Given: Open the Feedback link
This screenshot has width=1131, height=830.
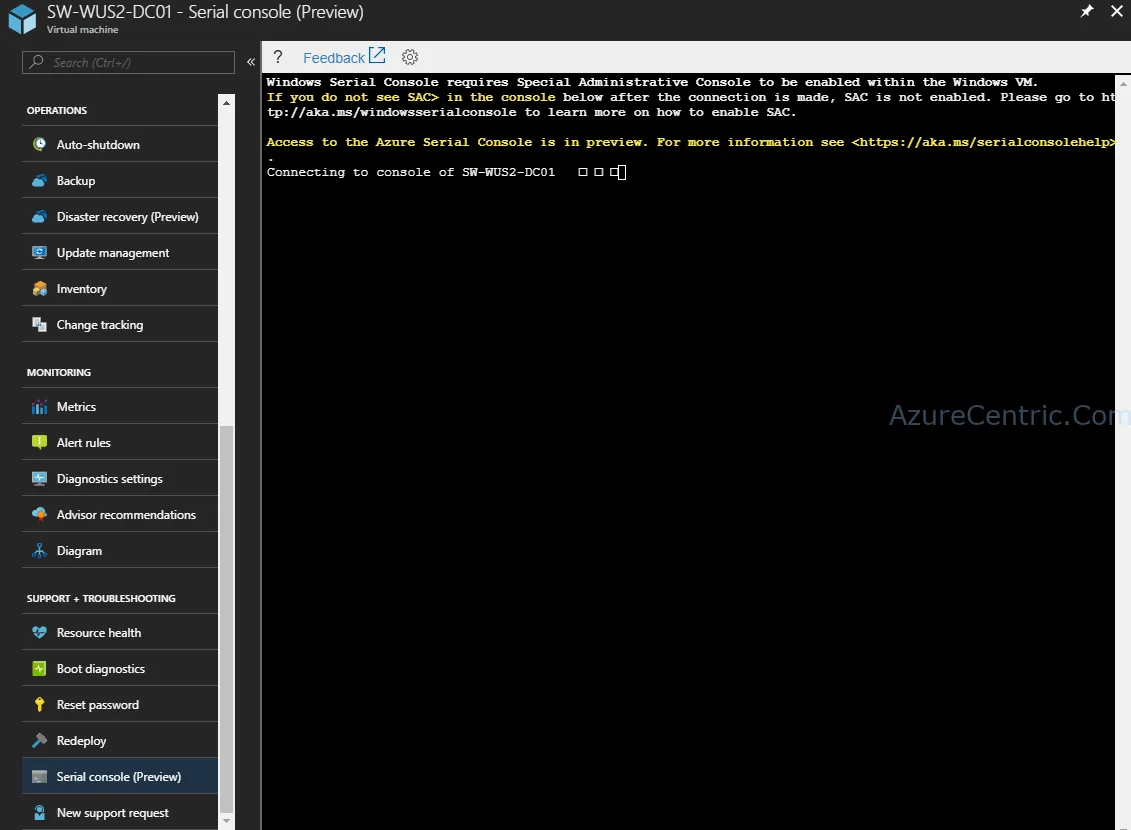Looking at the screenshot, I should (x=344, y=57).
